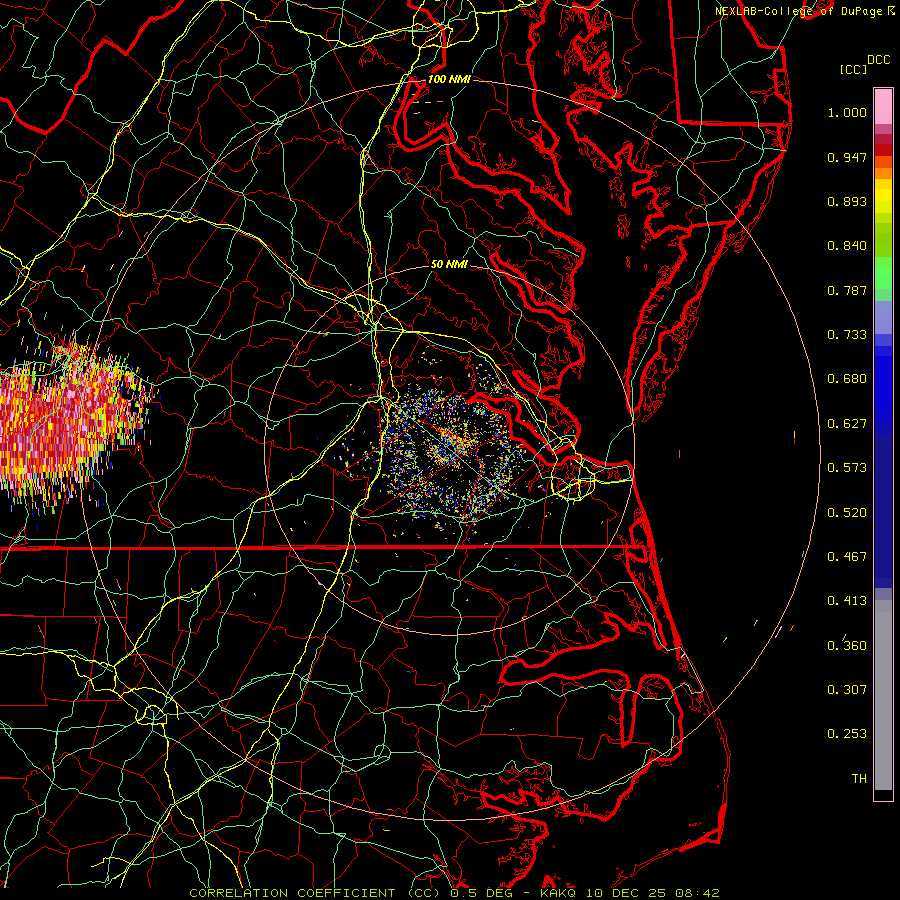Click the 0.307 legend value

(x=847, y=690)
